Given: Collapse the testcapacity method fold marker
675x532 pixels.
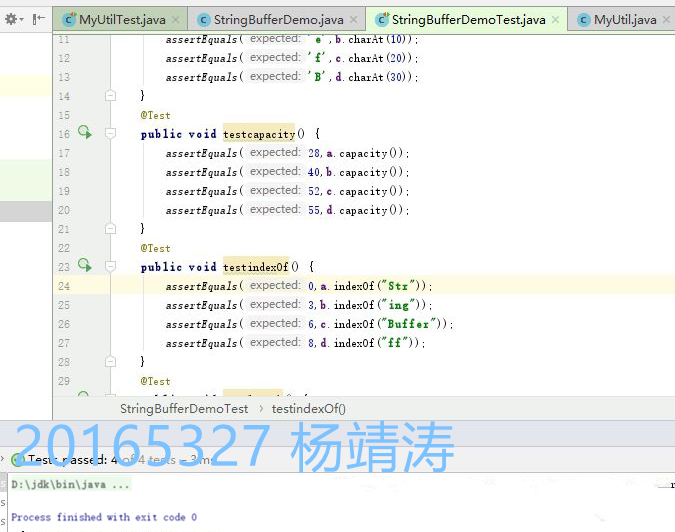Looking at the screenshot, I should [x=111, y=134].
